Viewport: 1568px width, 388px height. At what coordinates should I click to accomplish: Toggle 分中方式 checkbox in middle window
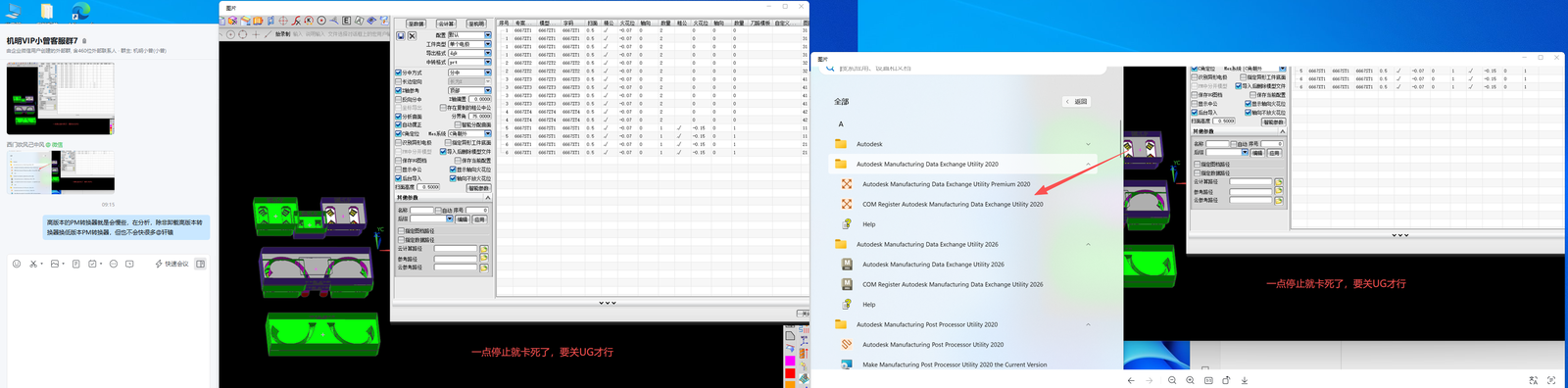[399, 73]
